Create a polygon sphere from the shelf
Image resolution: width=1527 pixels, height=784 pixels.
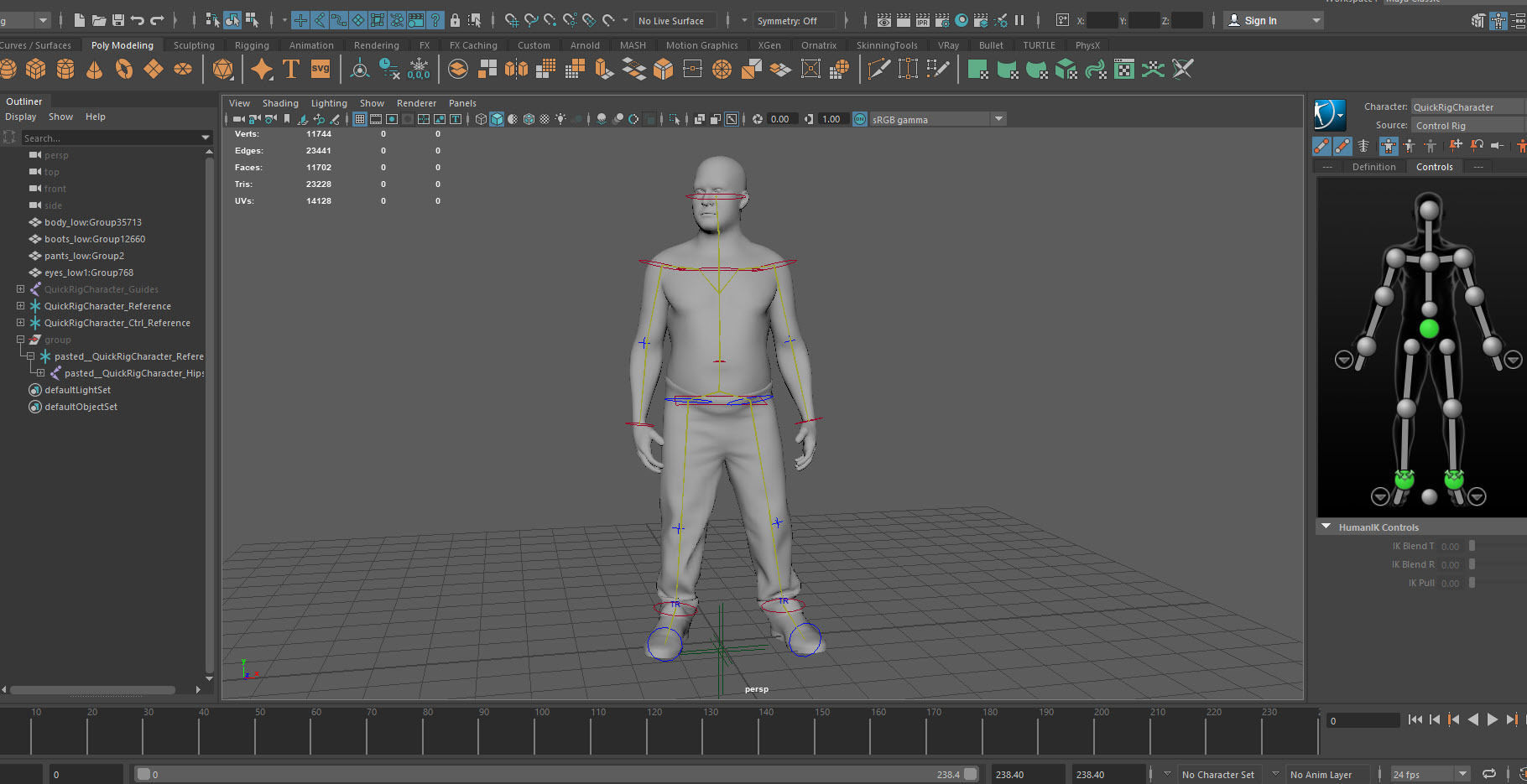pyautogui.click(x=8, y=69)
